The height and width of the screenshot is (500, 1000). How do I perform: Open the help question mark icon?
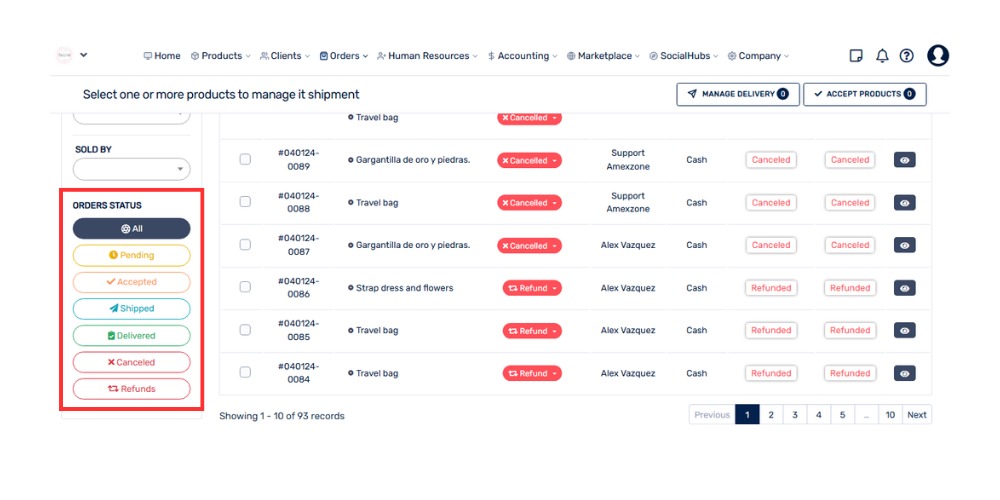coord(906,56)
